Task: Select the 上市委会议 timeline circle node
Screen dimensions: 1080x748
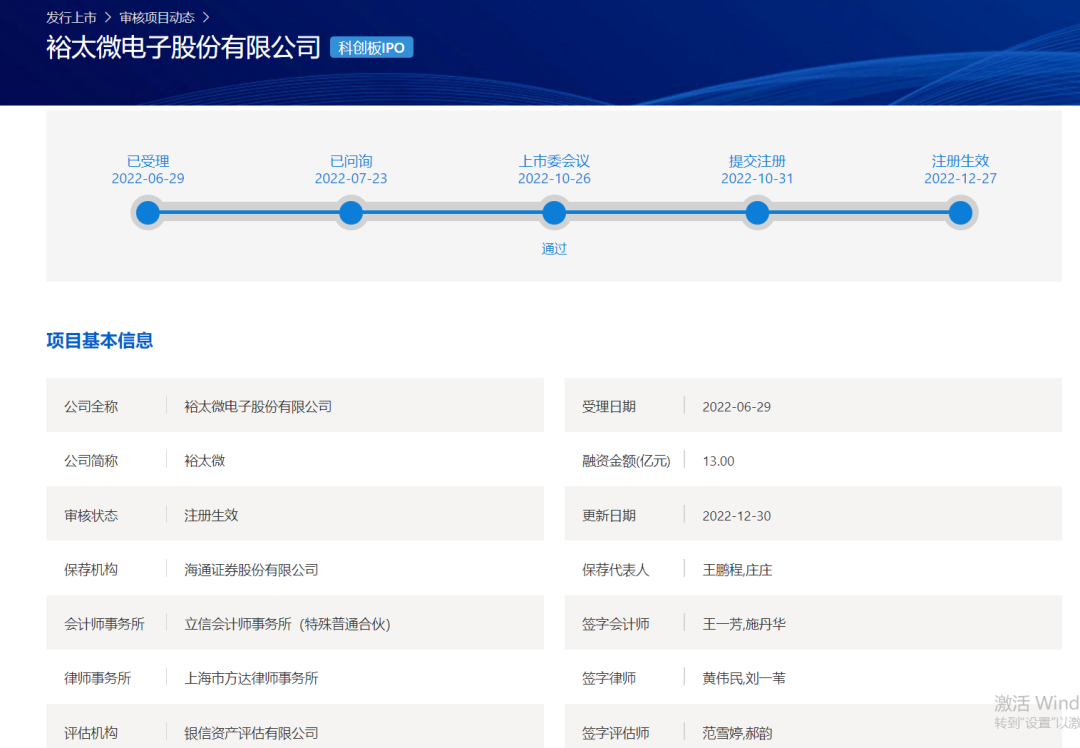Action: (554, 213)
